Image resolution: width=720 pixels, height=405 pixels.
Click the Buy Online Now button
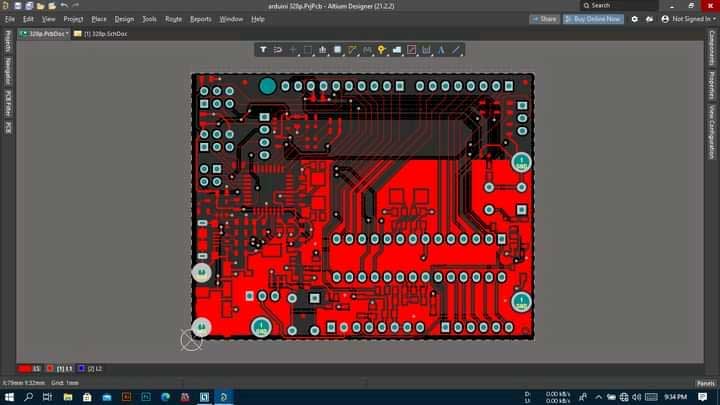(x=595, y=19)
